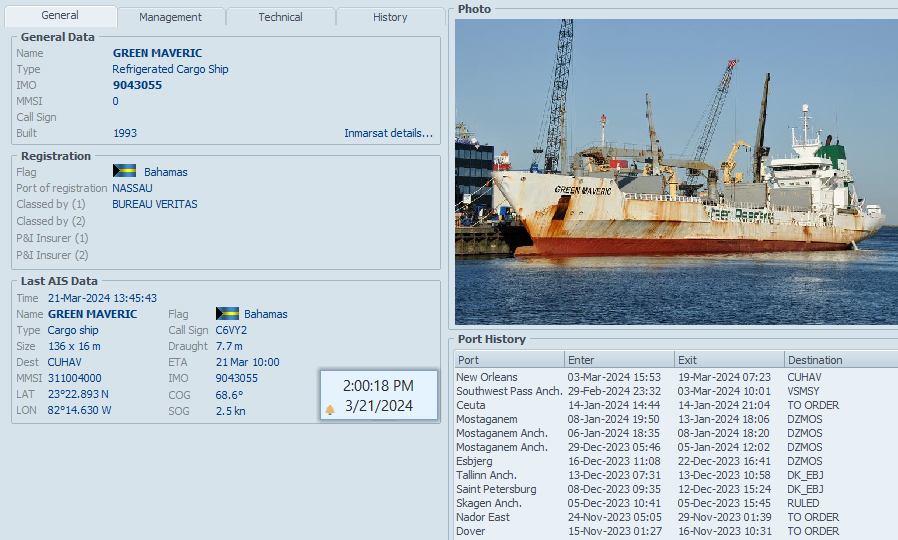898x540 pixels.
Task: Select the Southwest Pass Anch. row
Action: [x=676, y=391]
